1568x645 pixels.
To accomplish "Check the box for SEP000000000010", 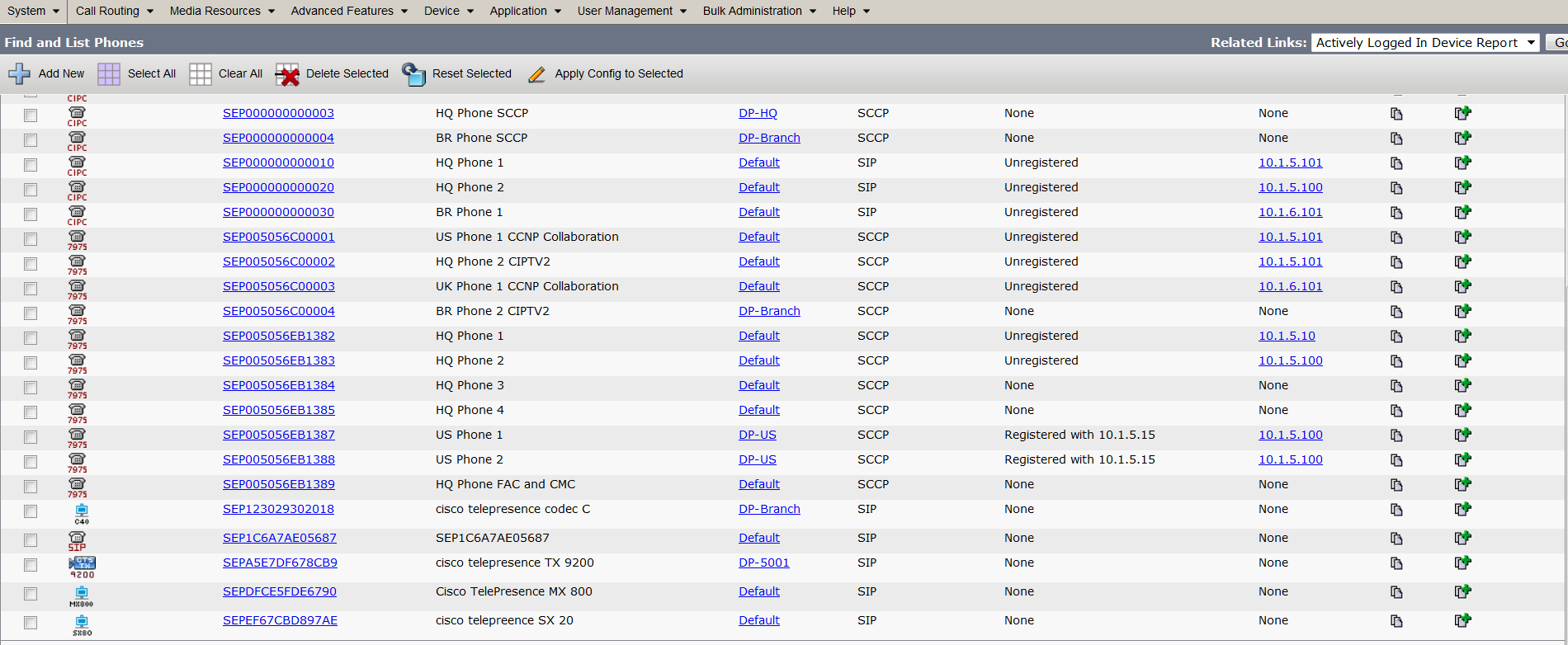I will point(31,165).
